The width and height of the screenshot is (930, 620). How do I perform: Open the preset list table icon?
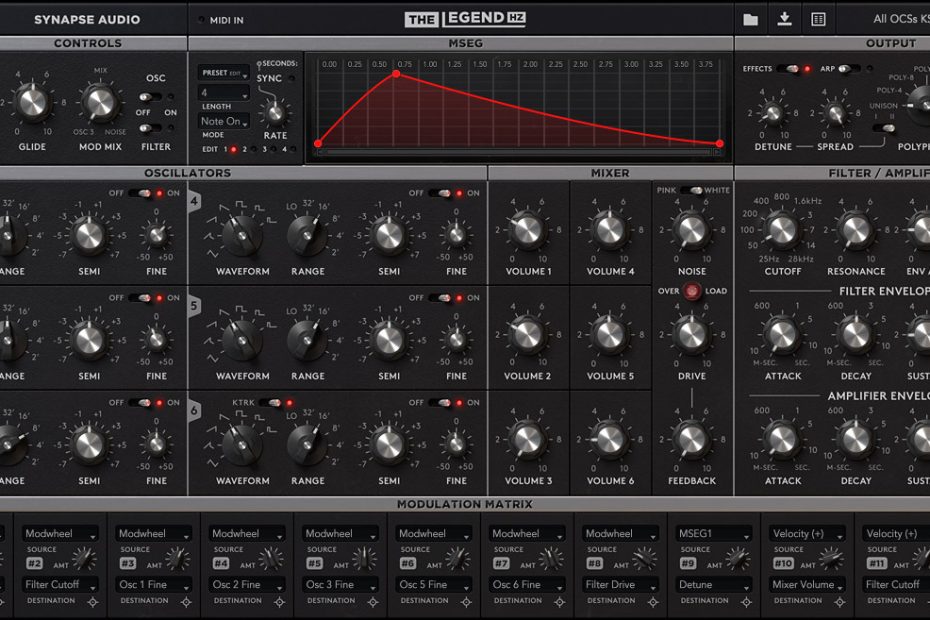818,19
